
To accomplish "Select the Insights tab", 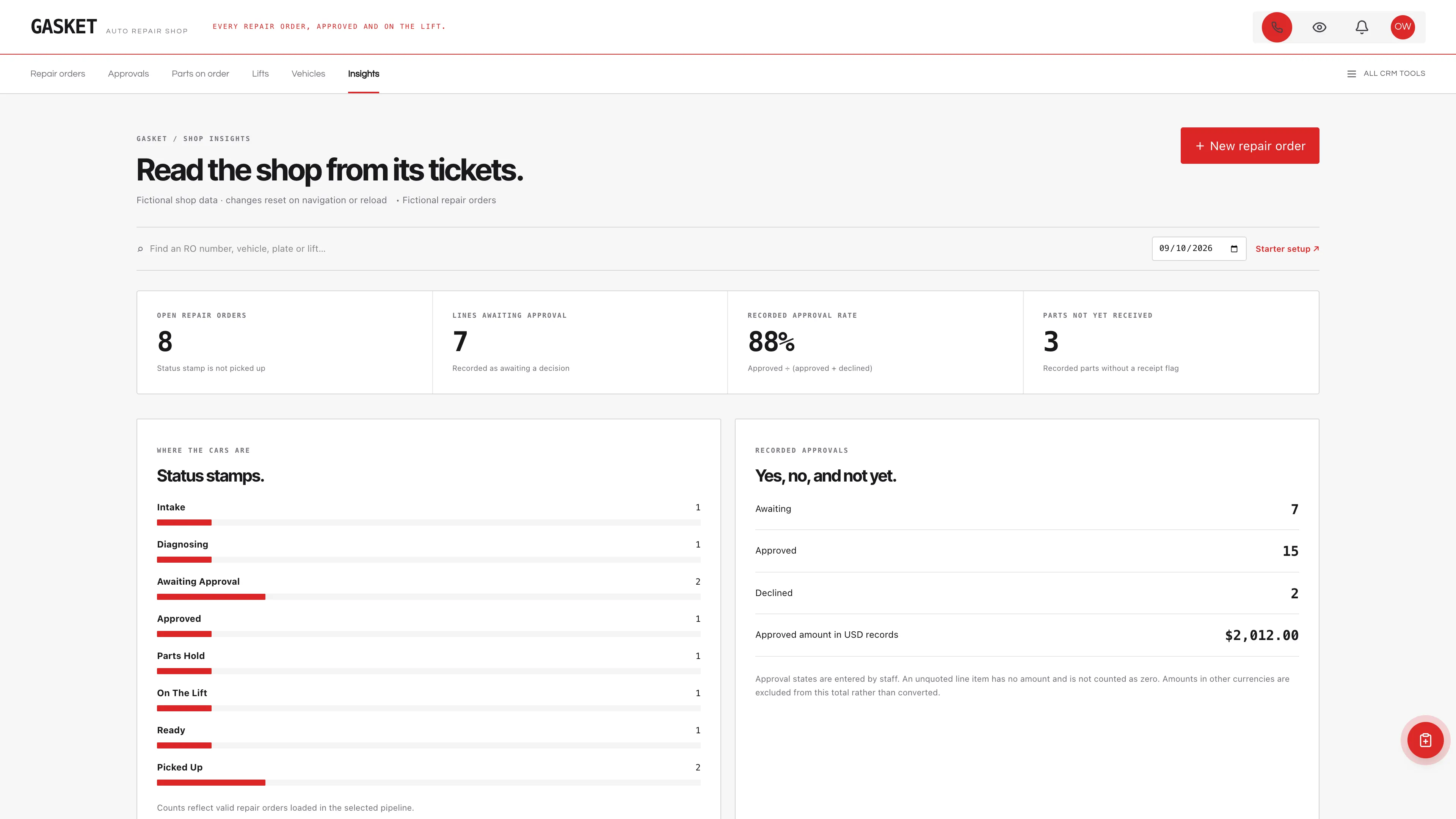I will [364, 74].
